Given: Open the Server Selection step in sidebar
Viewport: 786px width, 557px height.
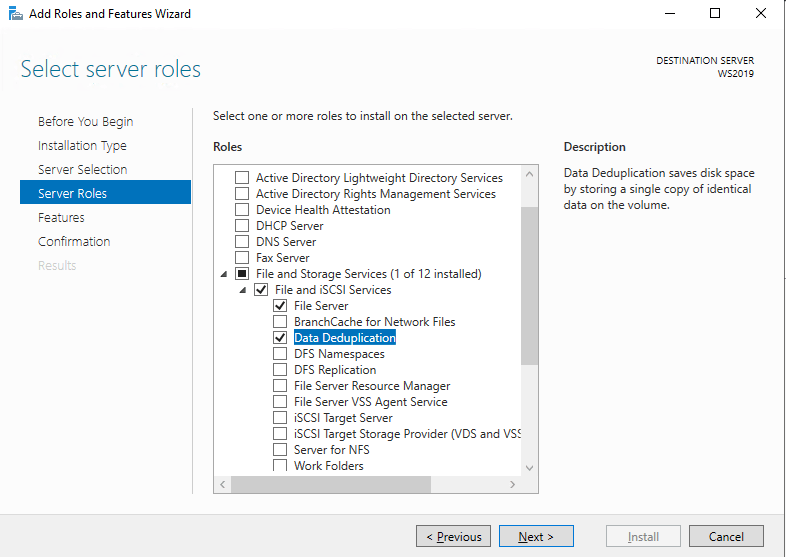Looking at the screenshot, I should click(82, 169).
